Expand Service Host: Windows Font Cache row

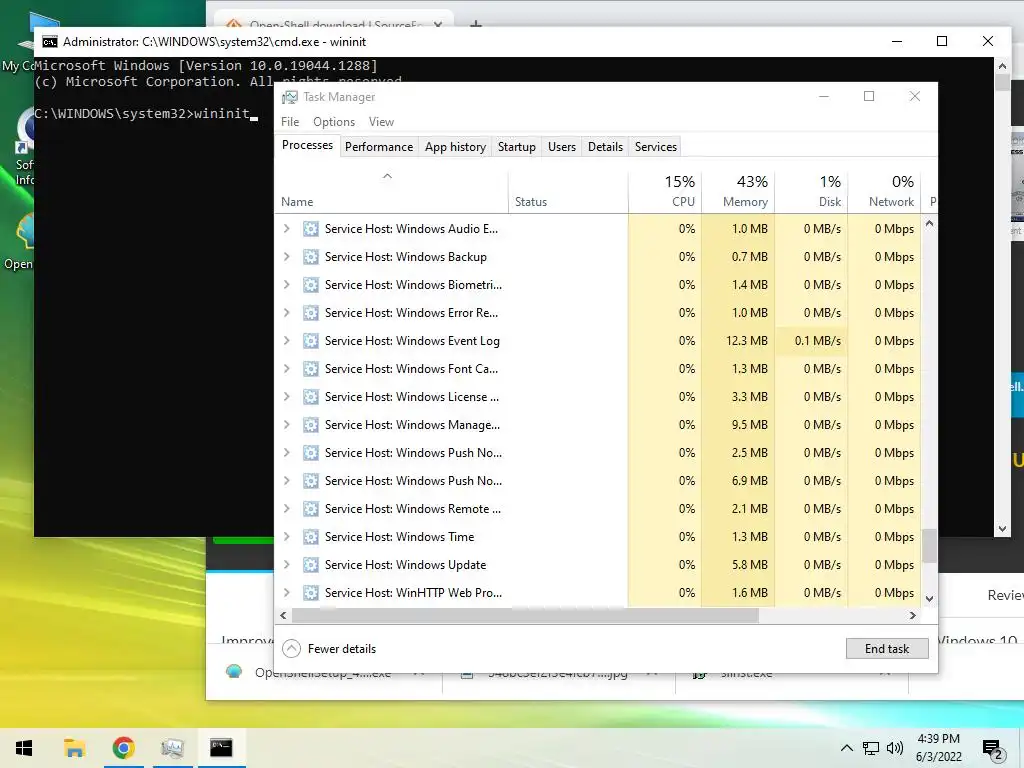286,368
